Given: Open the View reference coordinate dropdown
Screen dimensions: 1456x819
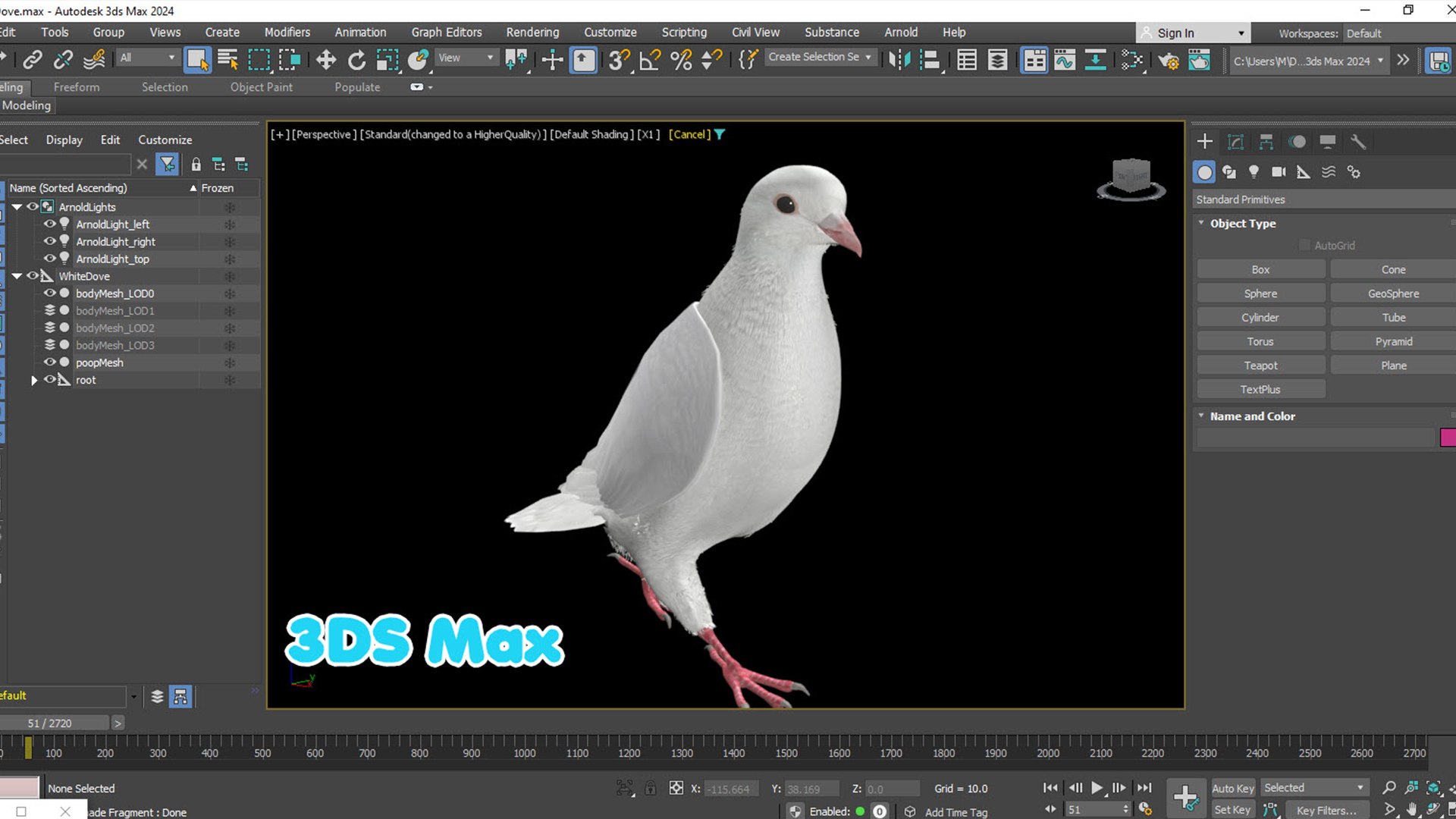Looking at the screenshot, I should (466, 58).
